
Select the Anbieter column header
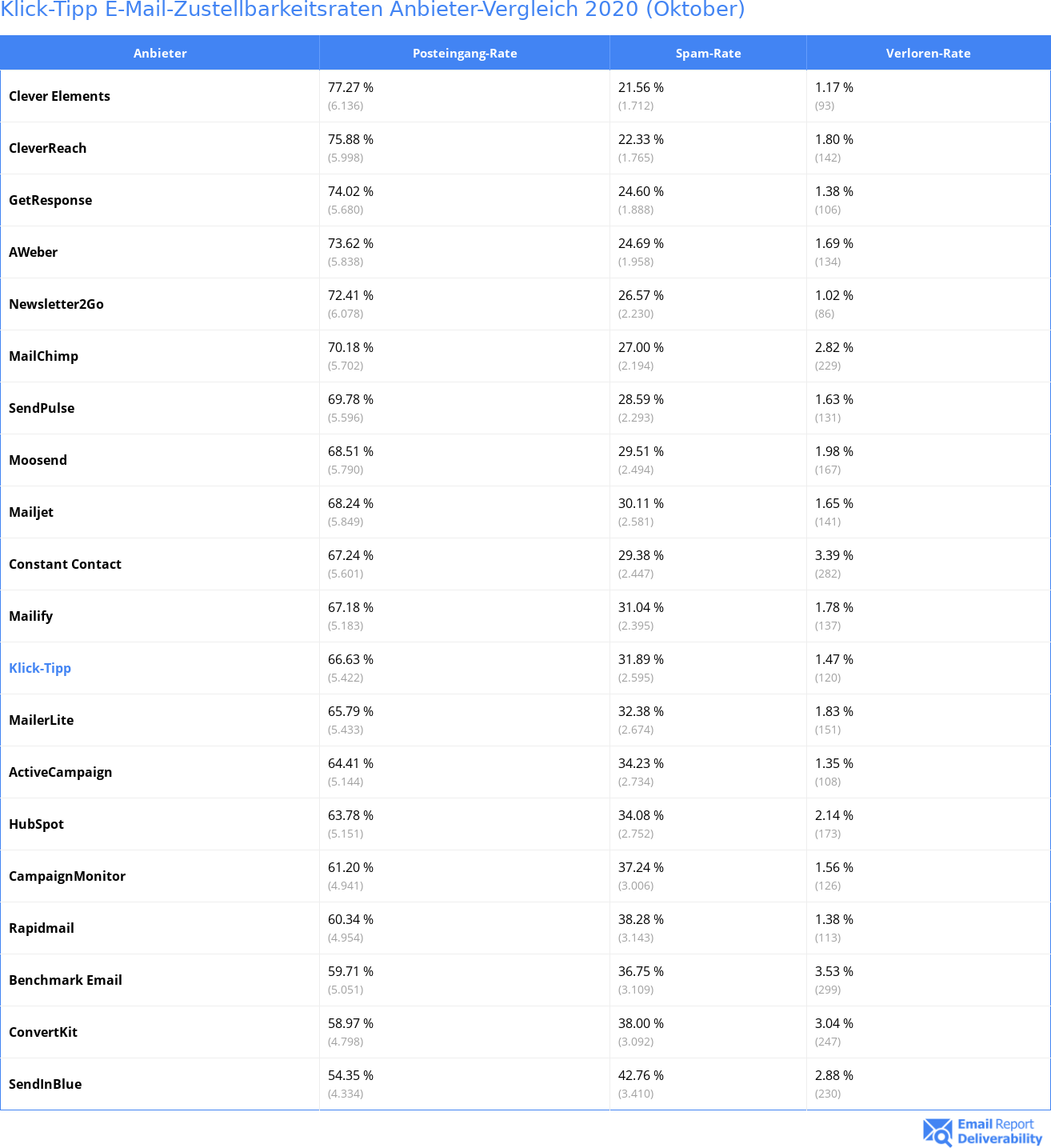point(160,53)
